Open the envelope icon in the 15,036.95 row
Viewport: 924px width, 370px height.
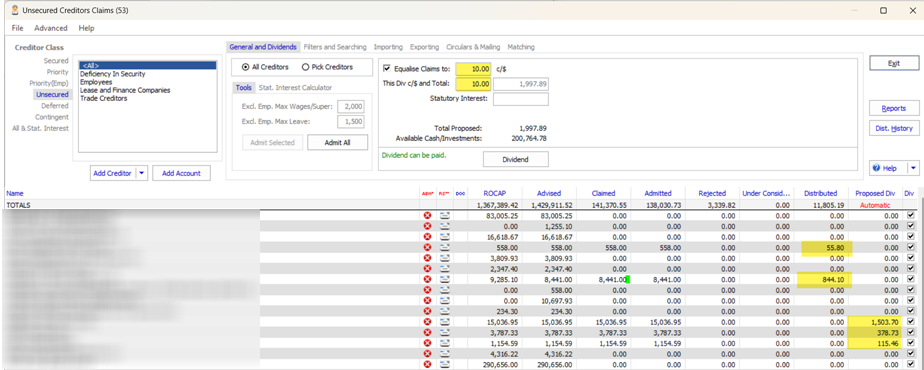[445, 322]
